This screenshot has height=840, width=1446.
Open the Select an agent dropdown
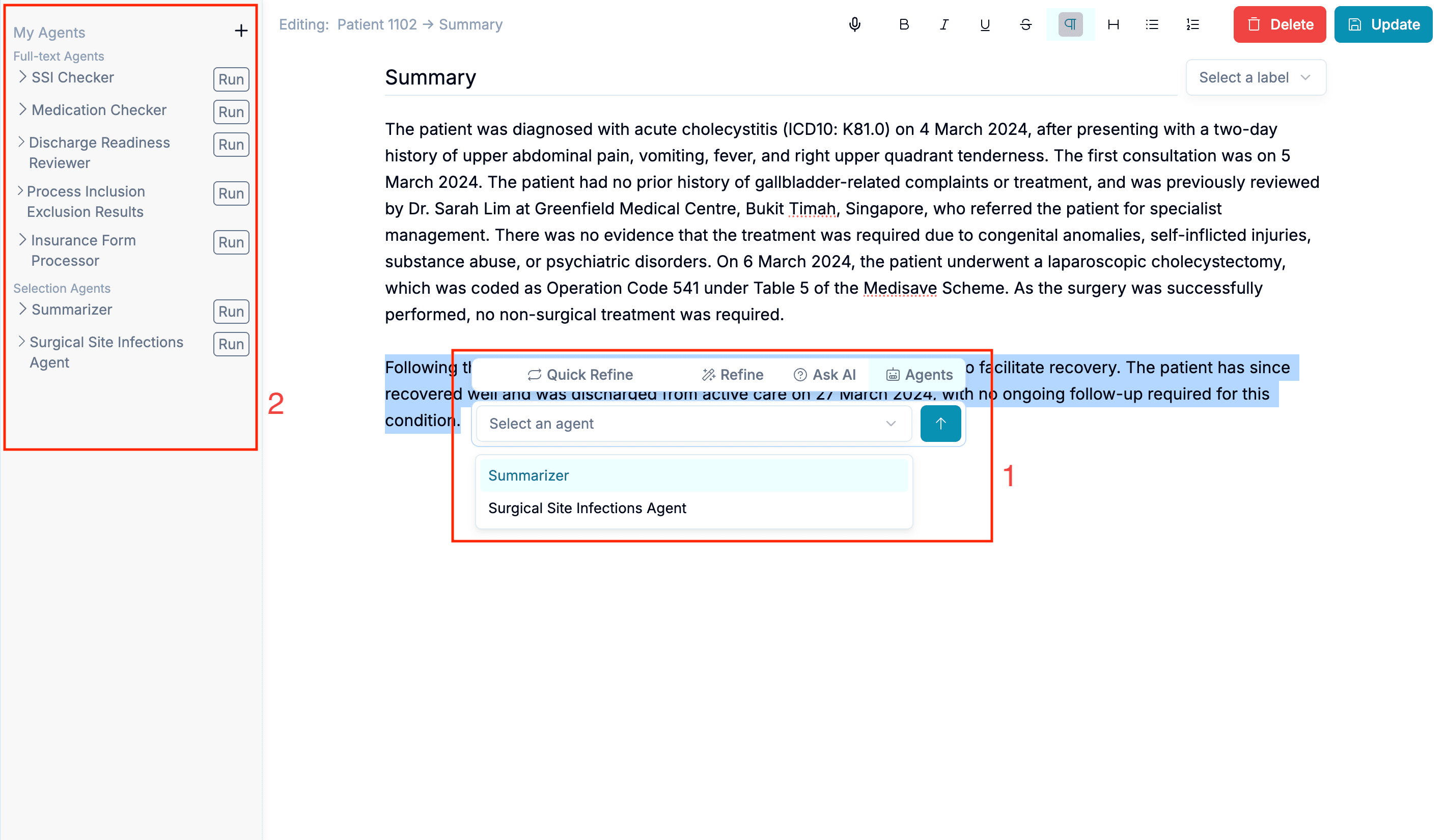point(693,424)
